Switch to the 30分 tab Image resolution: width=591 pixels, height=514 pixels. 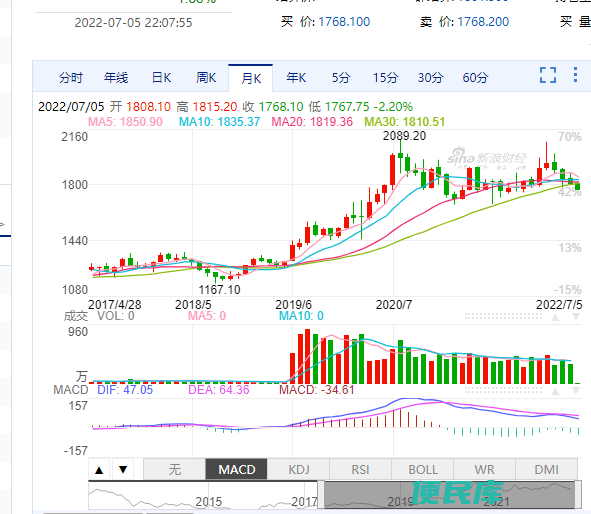click(430, 78)
